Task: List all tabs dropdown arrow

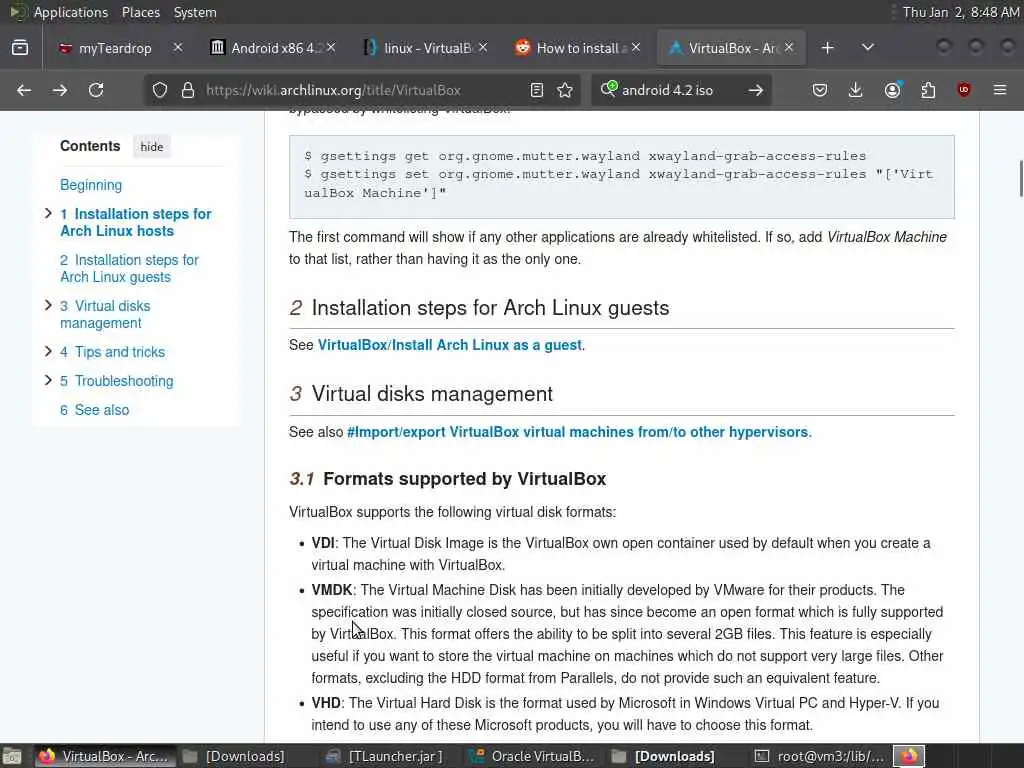Action: click(868, 48)
